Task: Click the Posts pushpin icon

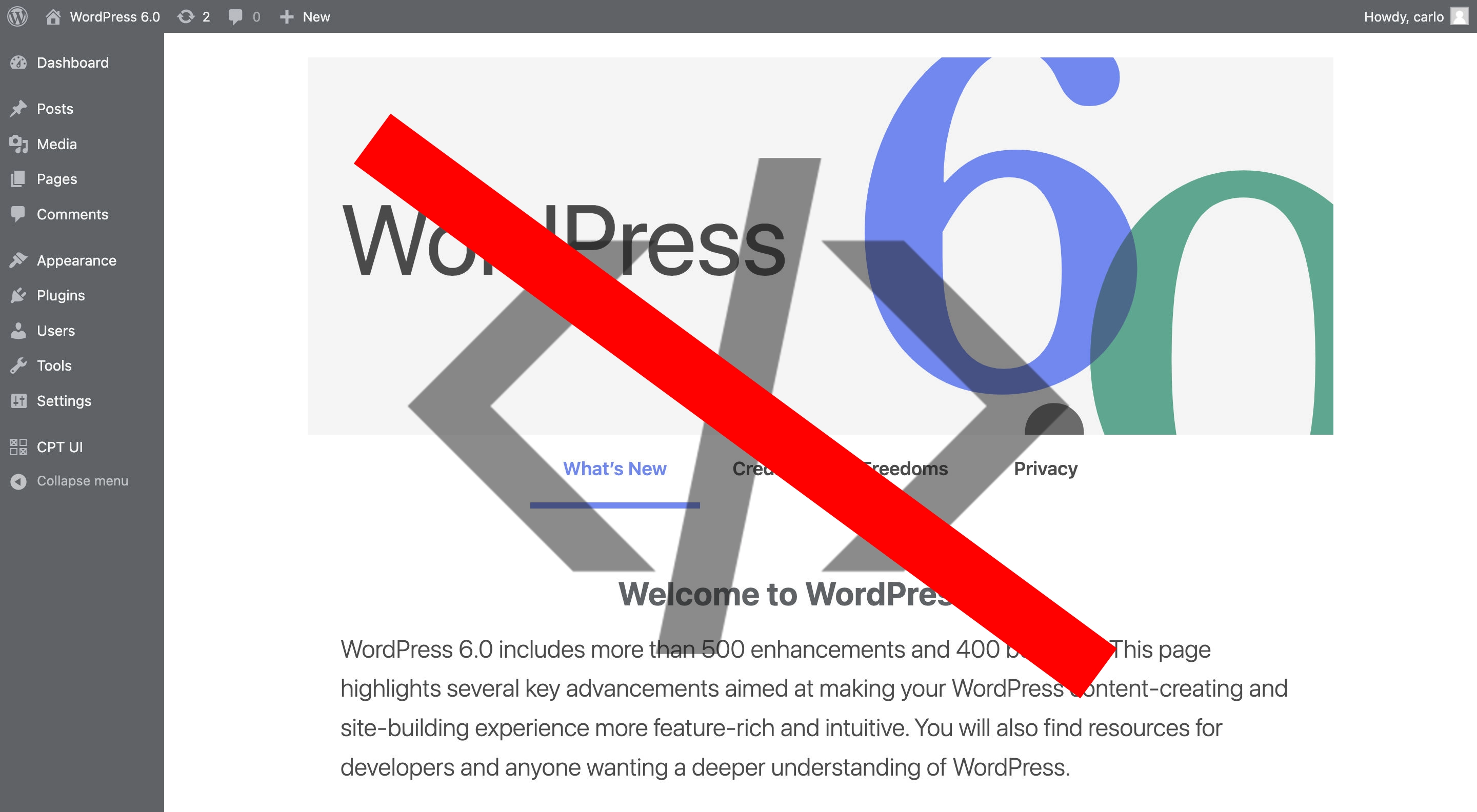Action: tap(18, 108)
